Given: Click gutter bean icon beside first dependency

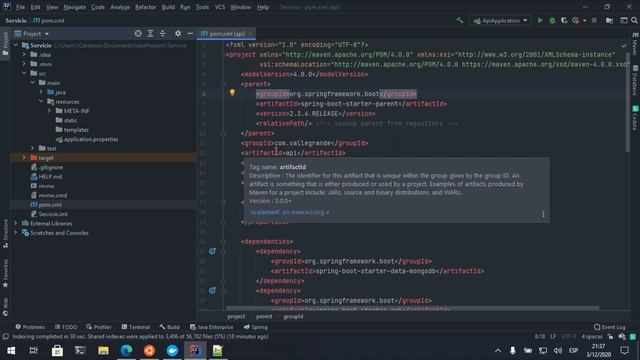Looking at the screenshot, I should pos(212,251).
